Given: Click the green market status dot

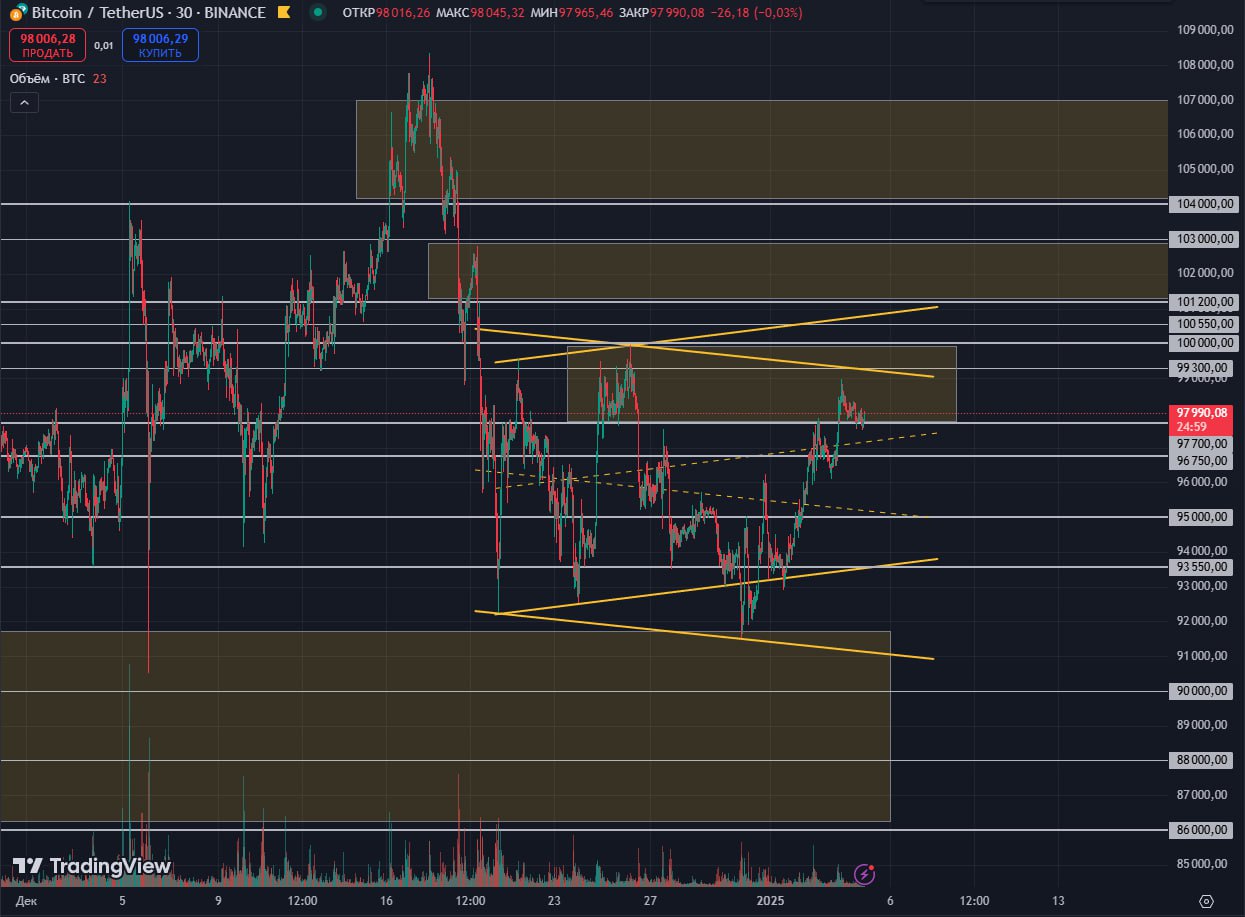Looking at the screenshot, I should click(x=318, y=13).
